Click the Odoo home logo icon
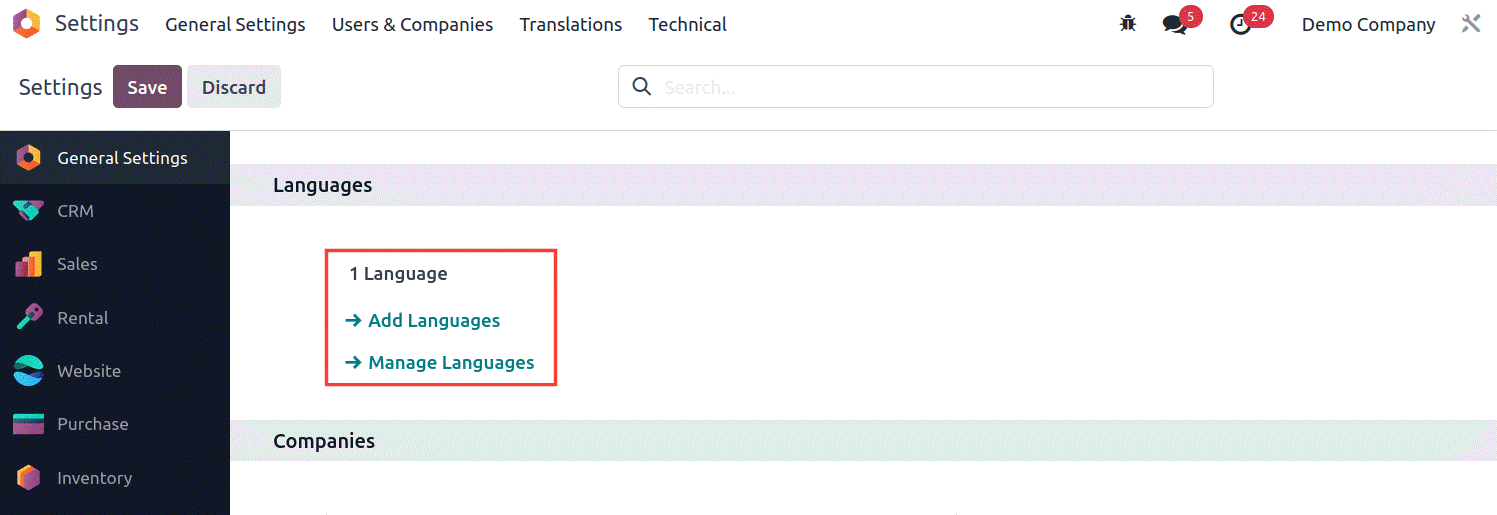 (27, 24)
